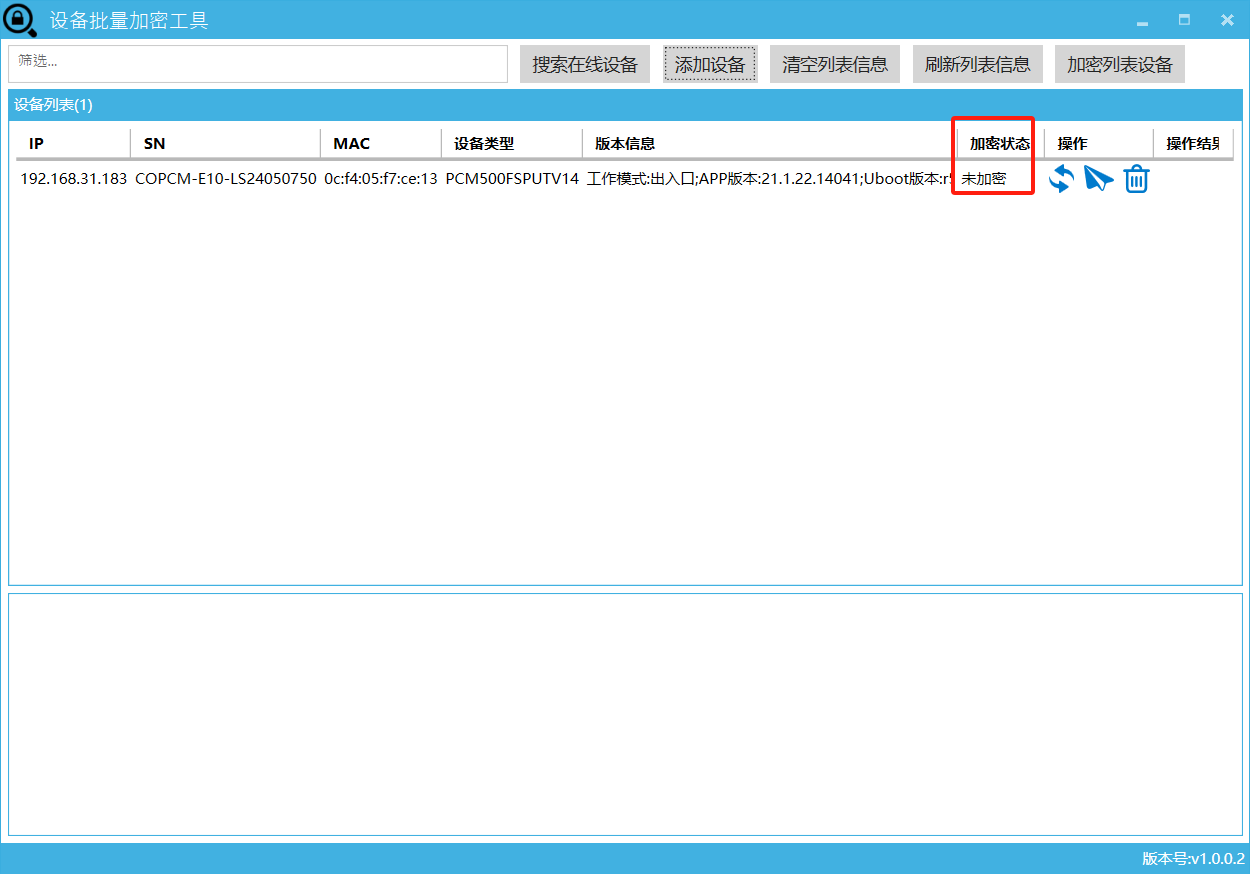The height and width of the screenshot is (874, 1250).
Task: Click the lock logo in the title bar
Action: (20, 20)
